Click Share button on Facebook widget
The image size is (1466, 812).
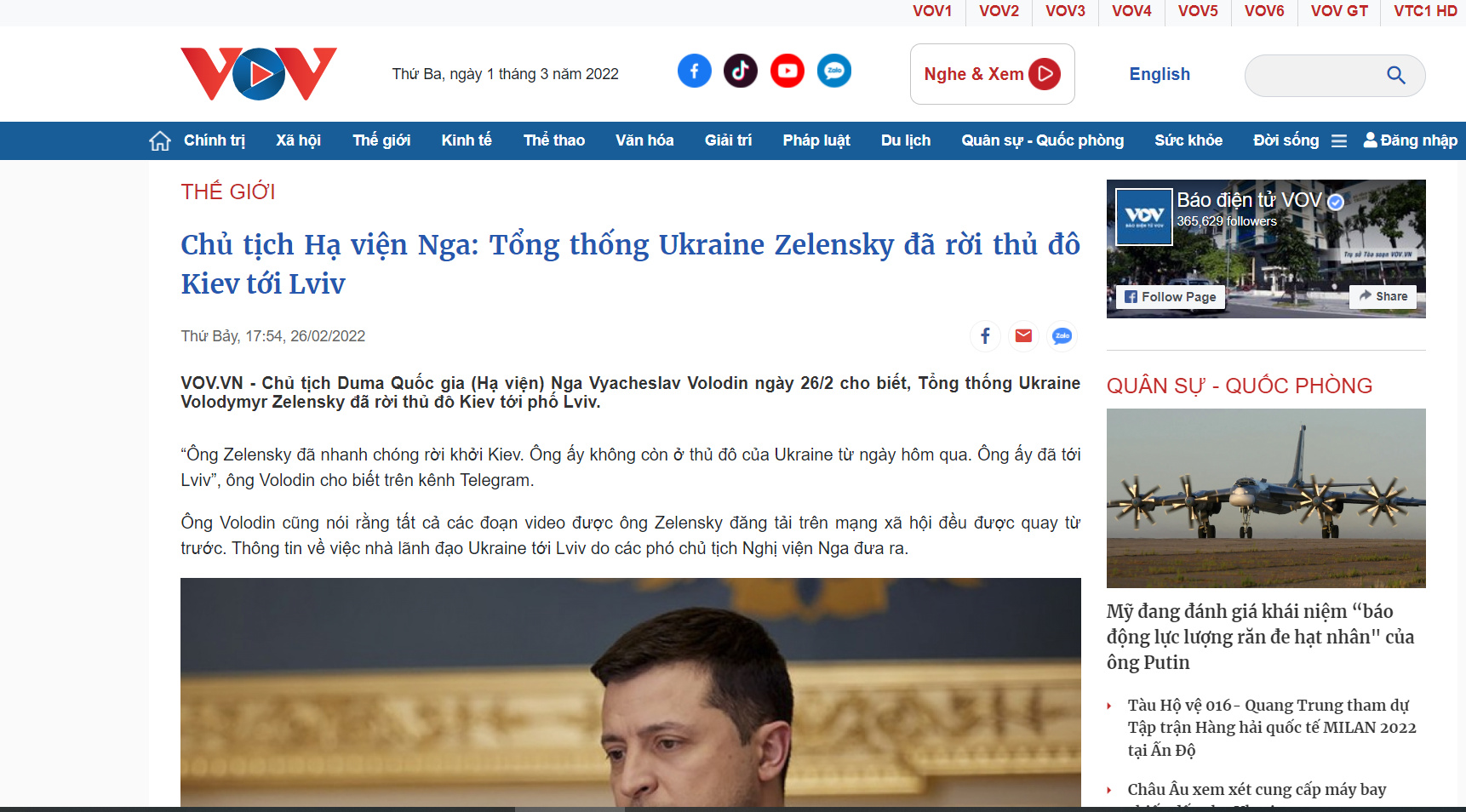[x=1383, y=296]
